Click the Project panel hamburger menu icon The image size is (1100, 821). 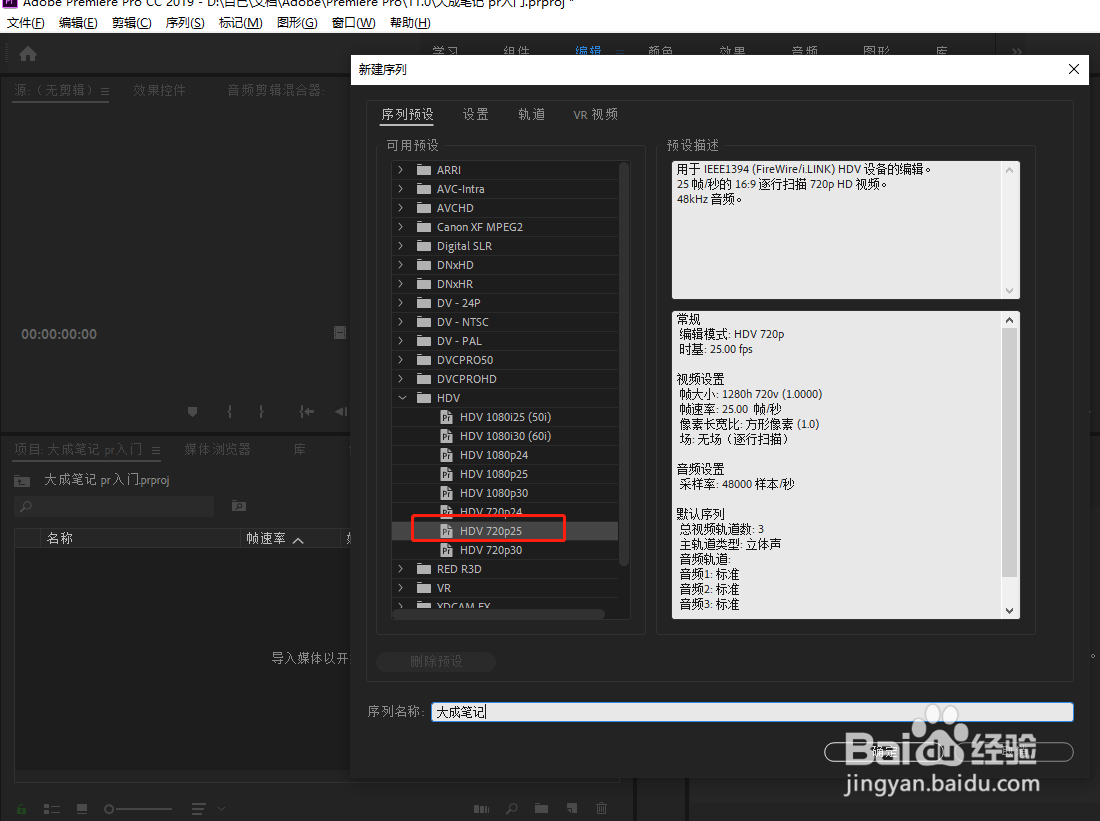[156, 450]
